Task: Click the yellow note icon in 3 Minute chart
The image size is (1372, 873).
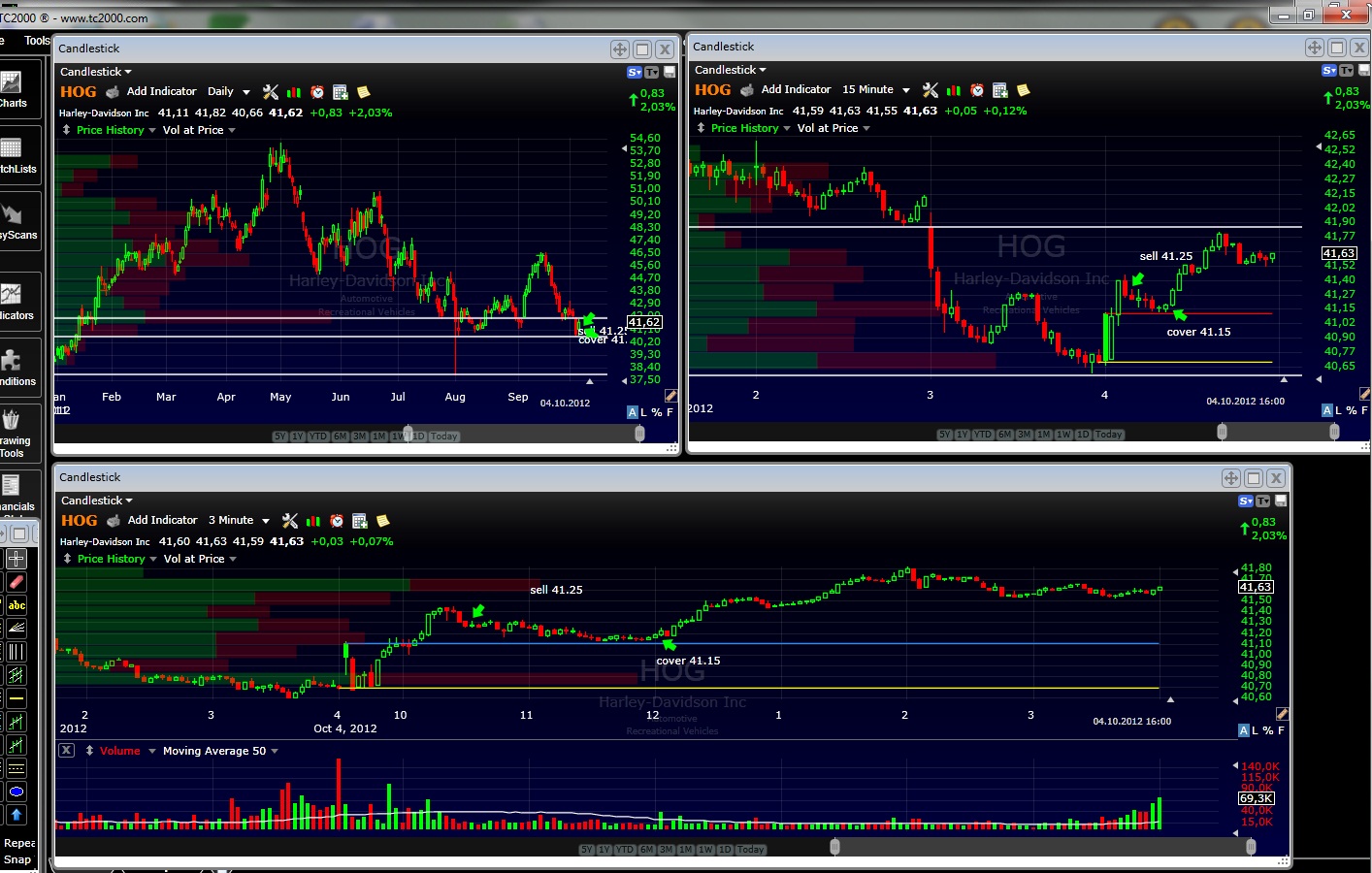Action: (382, 521)
